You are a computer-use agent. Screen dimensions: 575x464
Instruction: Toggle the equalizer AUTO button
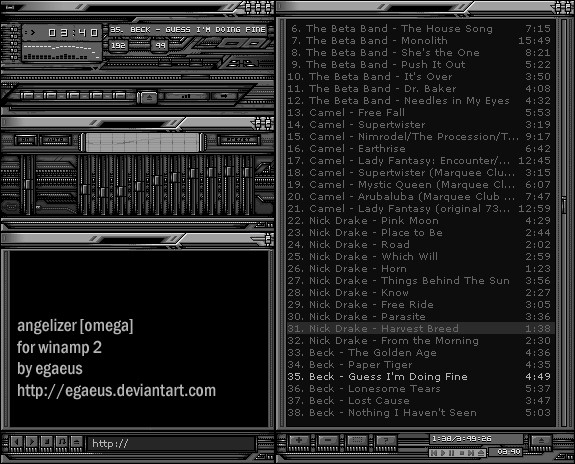56,141
